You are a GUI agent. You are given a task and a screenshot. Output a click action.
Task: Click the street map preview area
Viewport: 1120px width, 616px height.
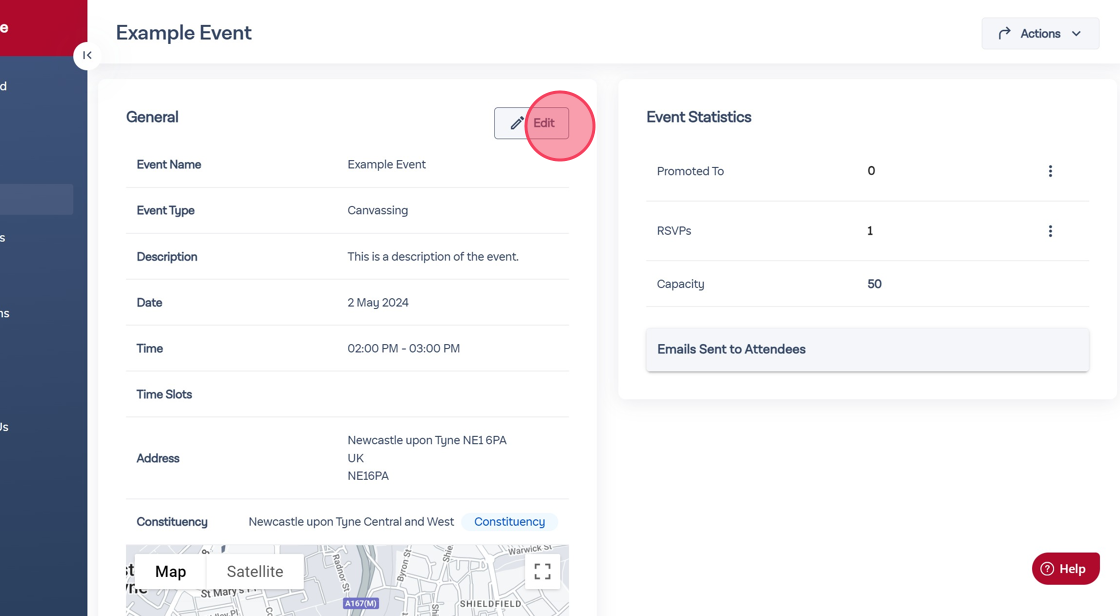(420, 592)
